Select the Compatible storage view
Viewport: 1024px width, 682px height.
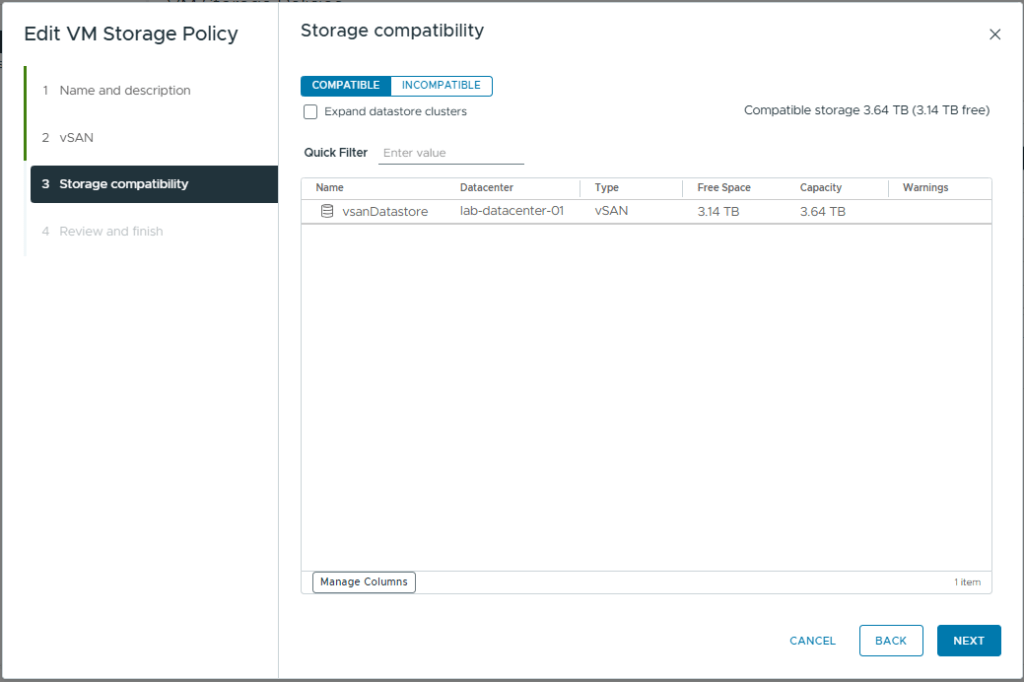click(345, 86)
